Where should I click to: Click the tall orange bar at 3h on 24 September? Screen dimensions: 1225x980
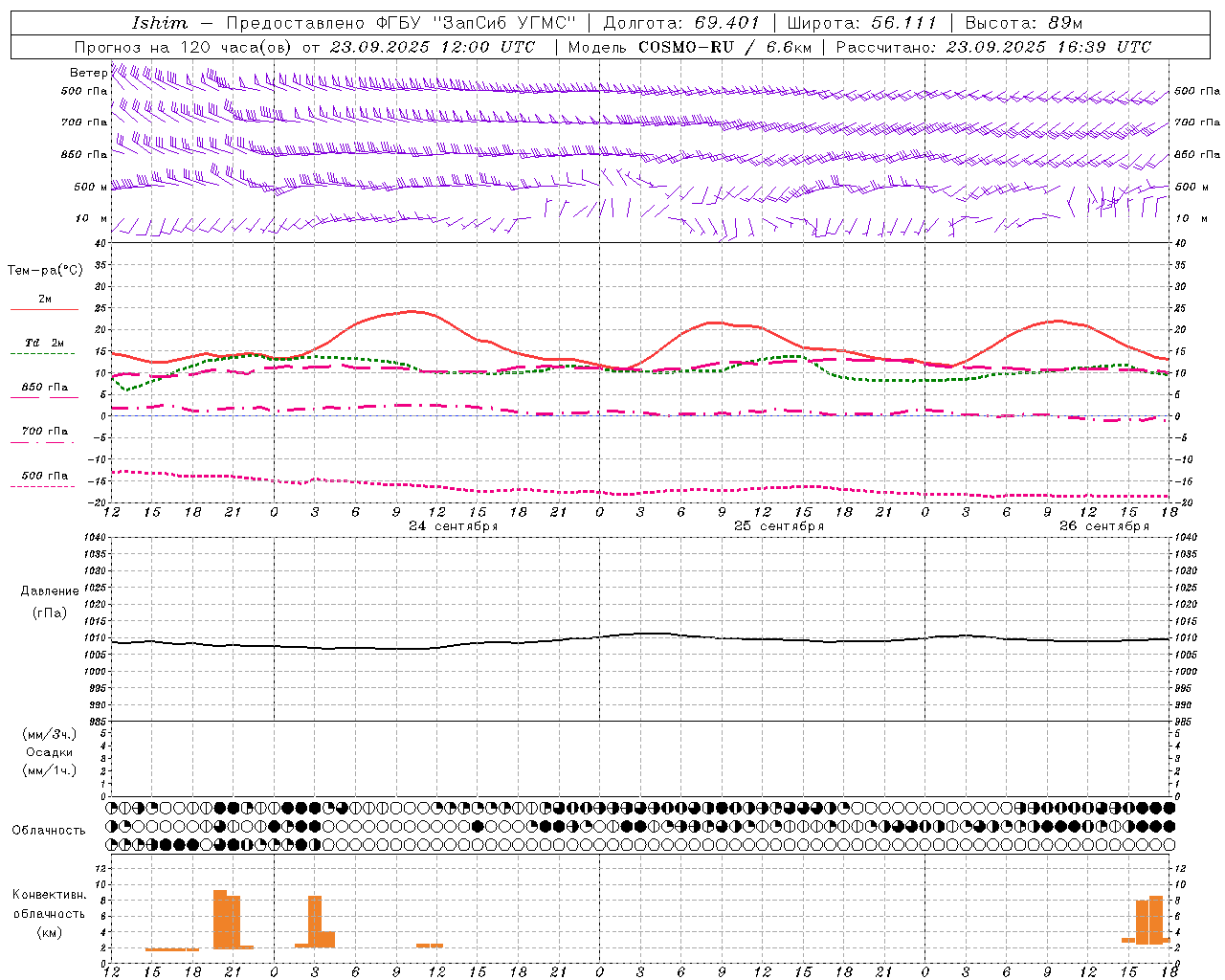(x=315, y=922)
